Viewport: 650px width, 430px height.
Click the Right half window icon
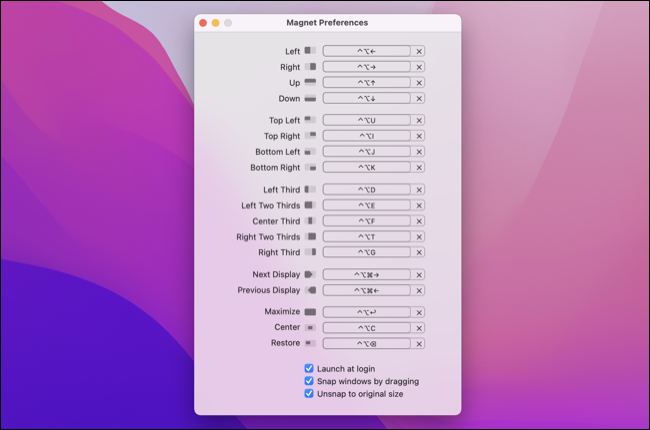click(310, 66)
